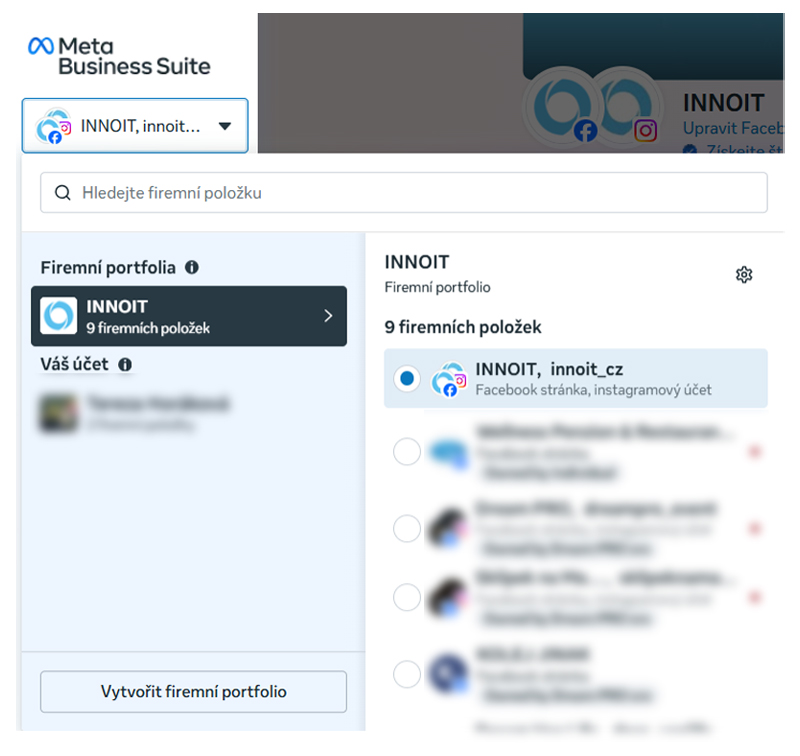Open INNOIT portfolio settings gear
800x756 pixels.
744,274
